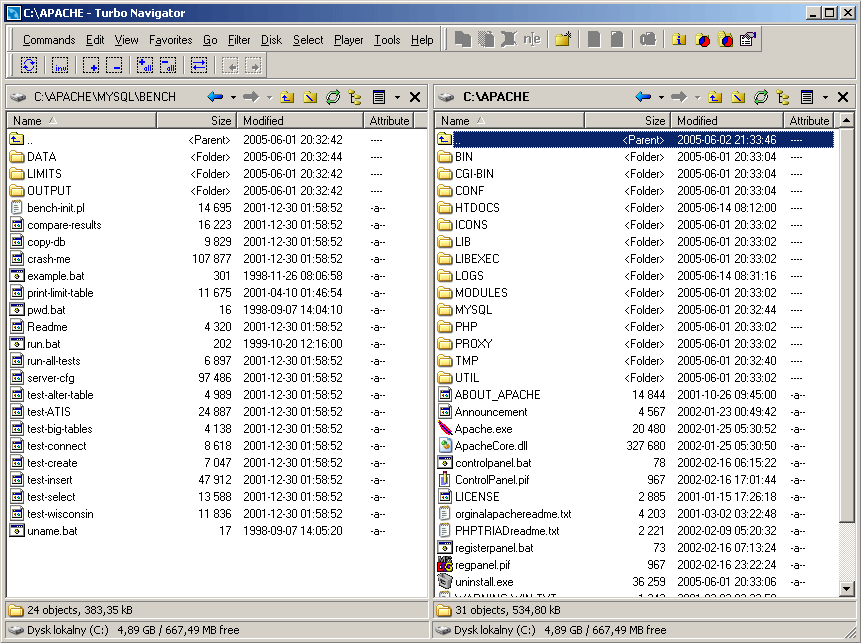The width and height of the screenshot is (861, 643).
Task: Refresh the BENCH panel listing
Action: pos(333,97)
